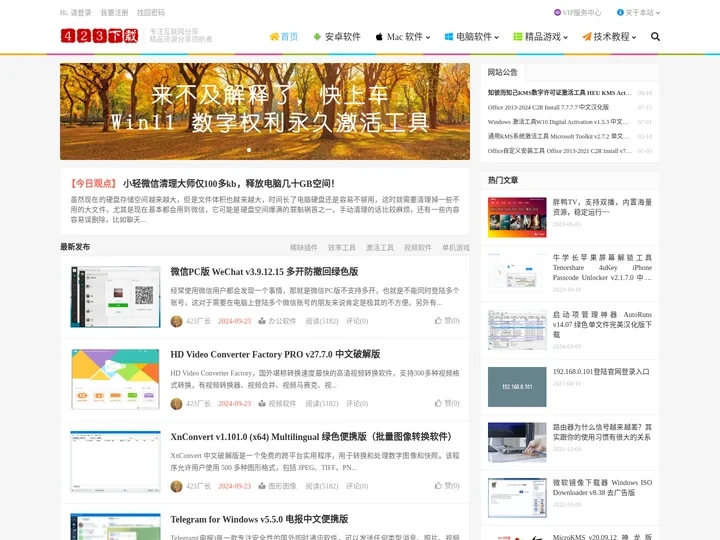This screenshot has width=720, height=540.
Task: Open hot article 胖鸭TV，支持双播
Action: click(x=602, y=207)
